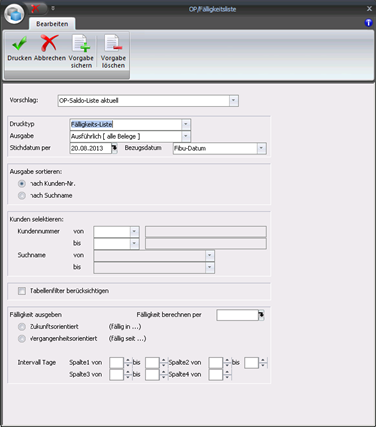Click the Spalte1 von spinner arrows

[128, 363]
